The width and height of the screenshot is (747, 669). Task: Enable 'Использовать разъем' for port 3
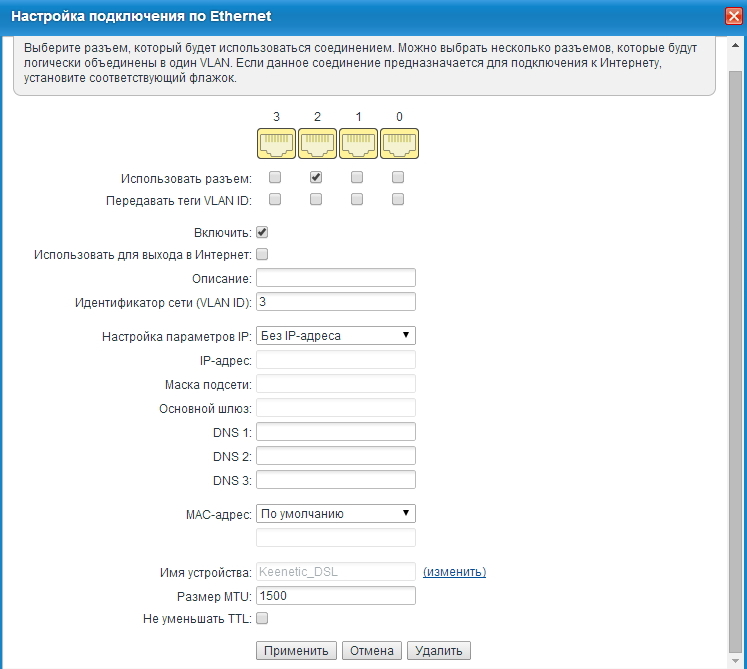[x=275, y=178]
